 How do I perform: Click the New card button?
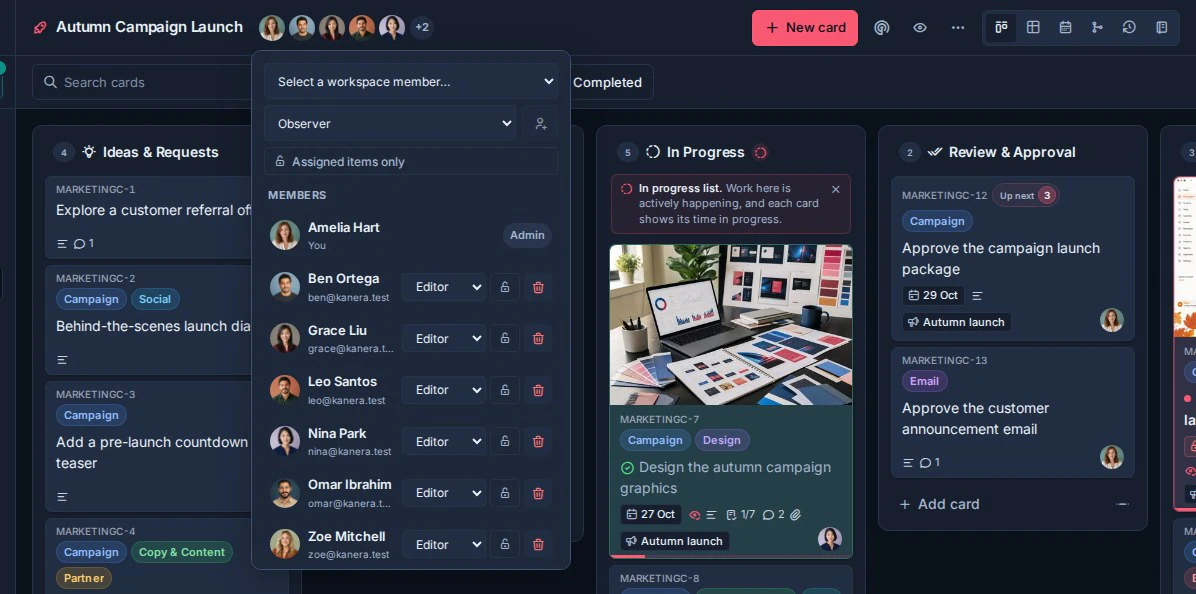pos(805,27)
